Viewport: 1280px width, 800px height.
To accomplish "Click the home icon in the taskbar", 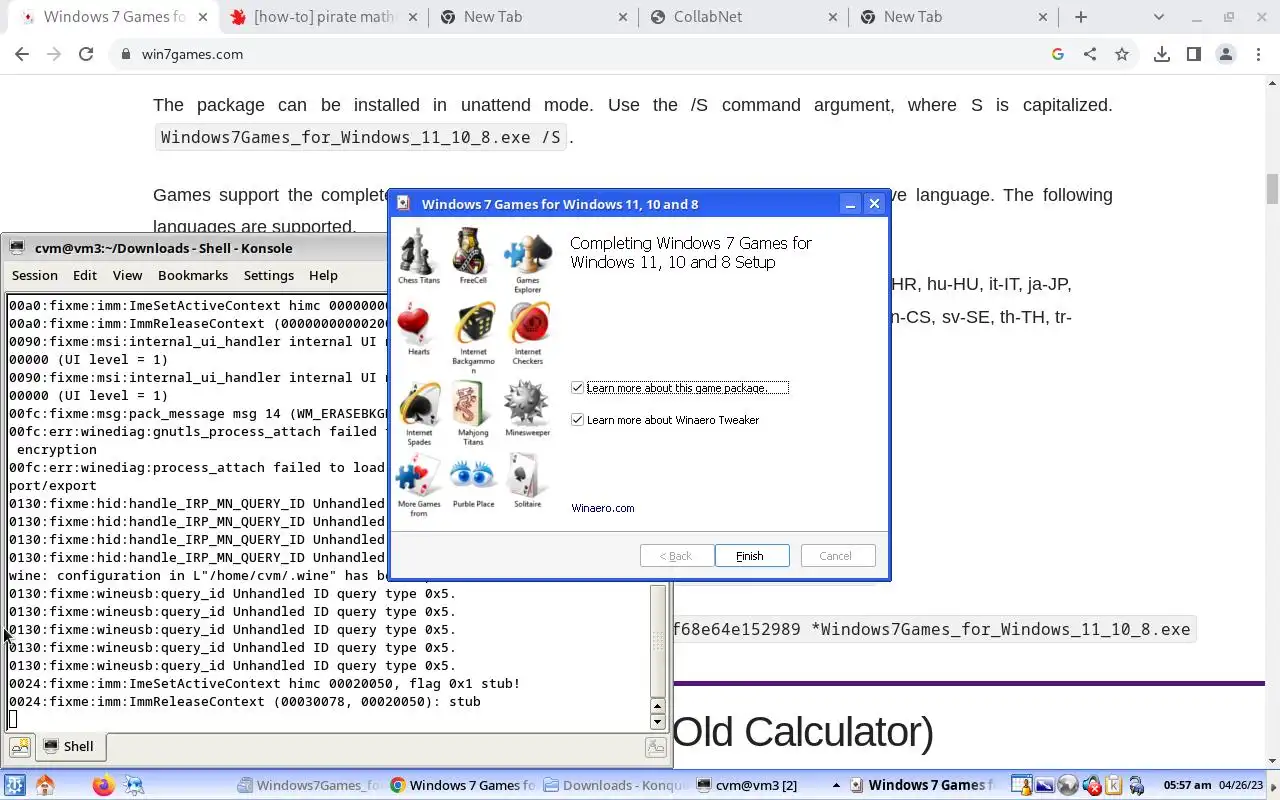I will [45, 785].
